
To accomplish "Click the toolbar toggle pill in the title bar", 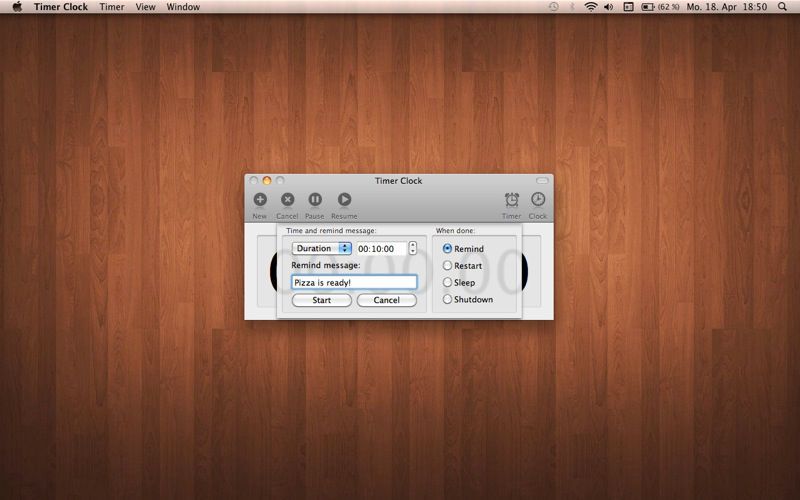I will [542, 181].
